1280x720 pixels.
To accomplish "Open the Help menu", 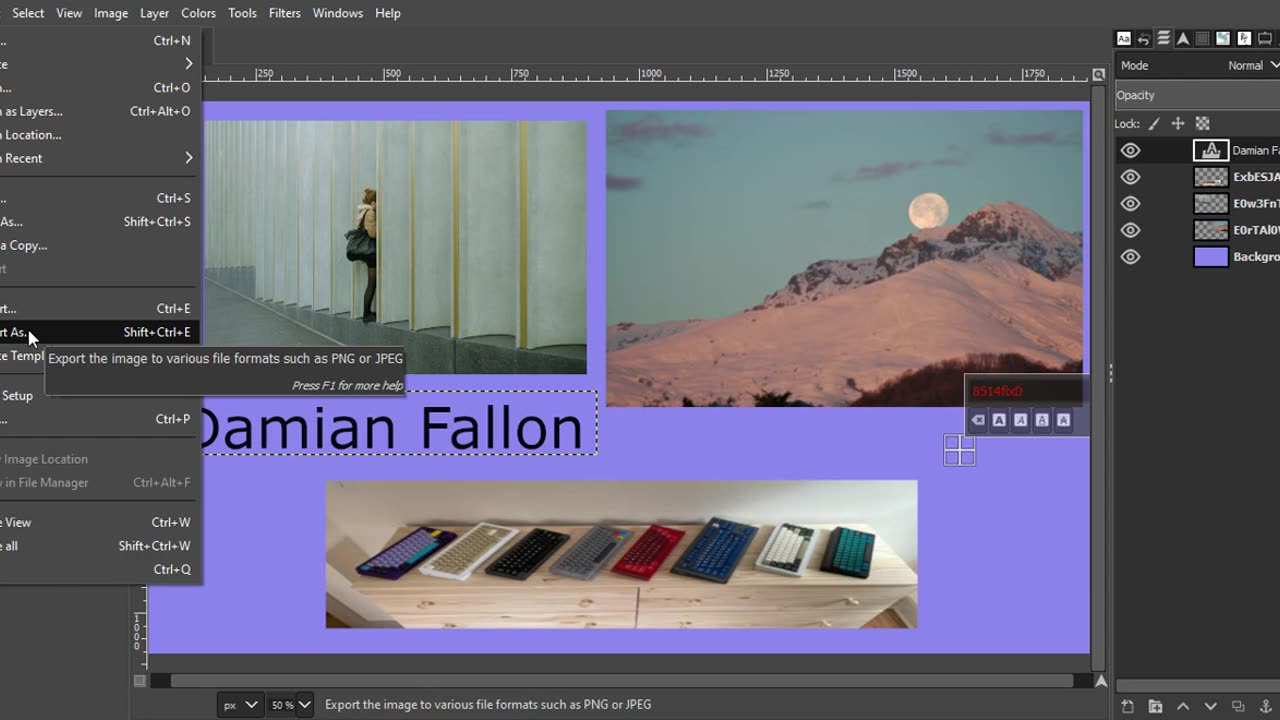I will [388, 13].
